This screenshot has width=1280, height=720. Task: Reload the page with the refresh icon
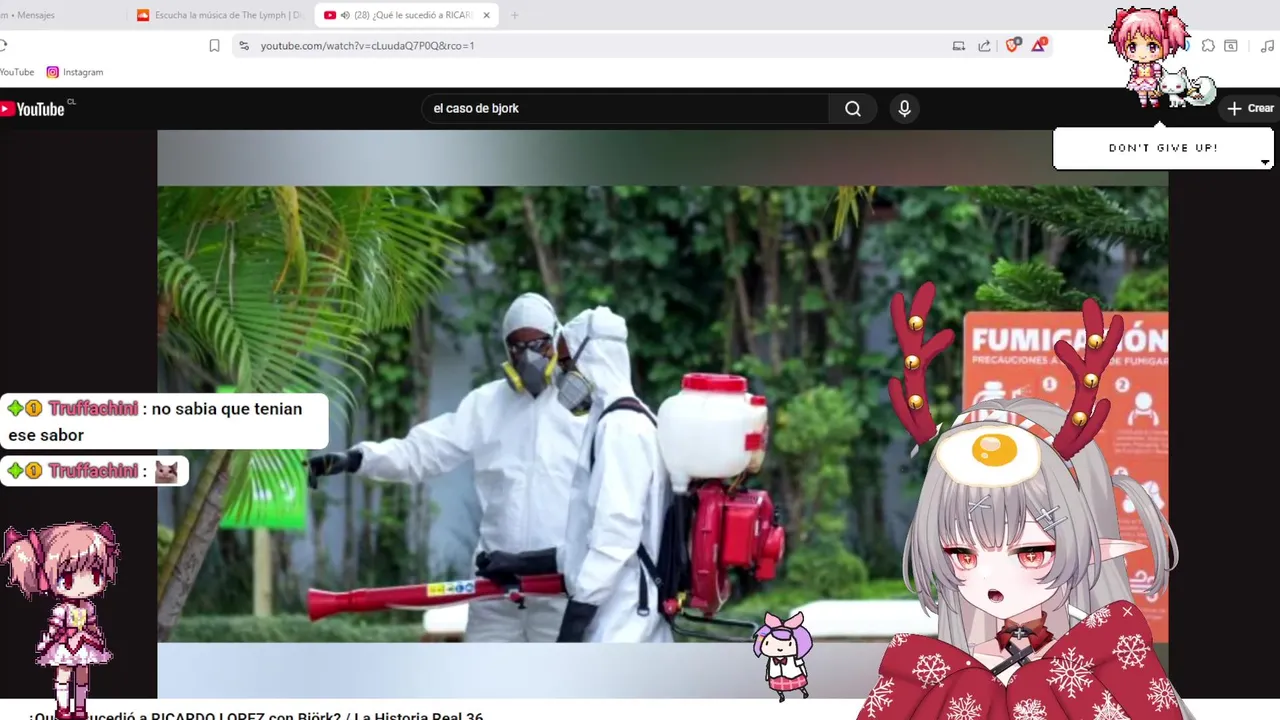[x=4, y=46]
